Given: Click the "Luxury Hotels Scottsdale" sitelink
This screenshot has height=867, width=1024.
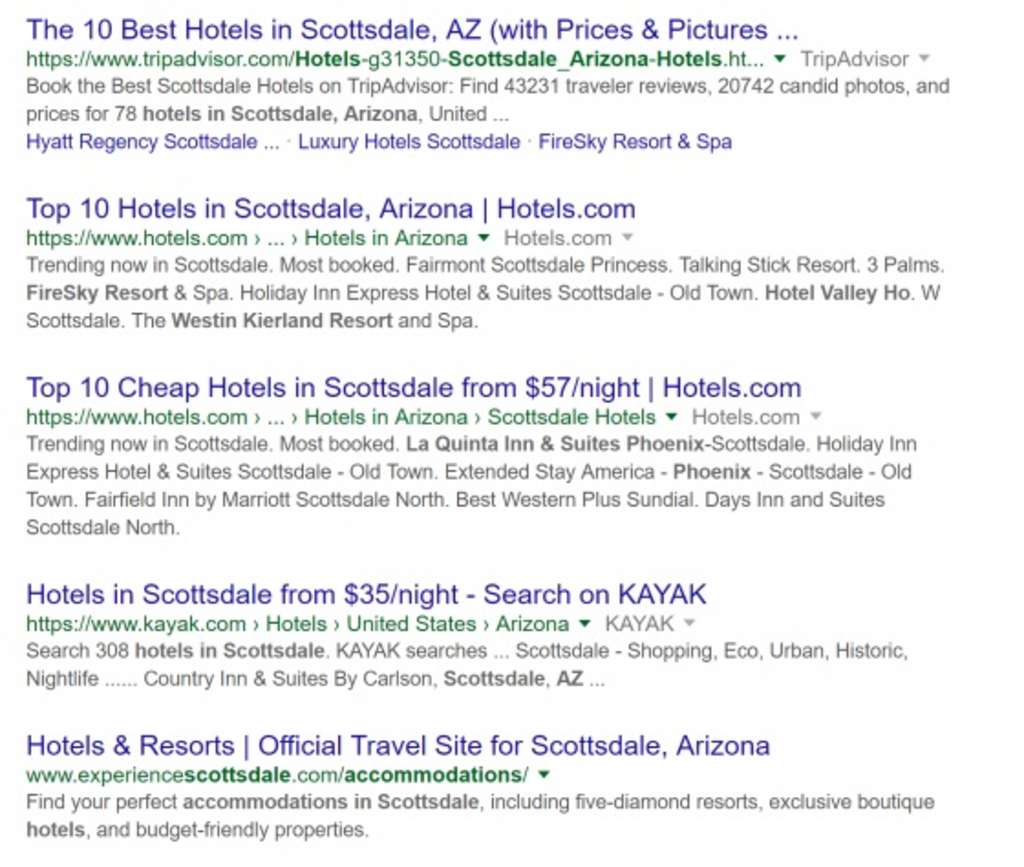Looking at the screenshot, I should [408, 142].
